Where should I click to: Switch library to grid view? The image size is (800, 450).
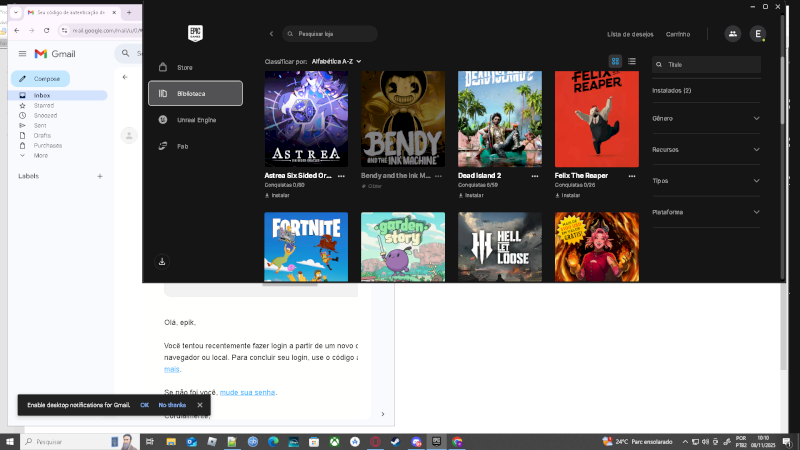point(616,61)
